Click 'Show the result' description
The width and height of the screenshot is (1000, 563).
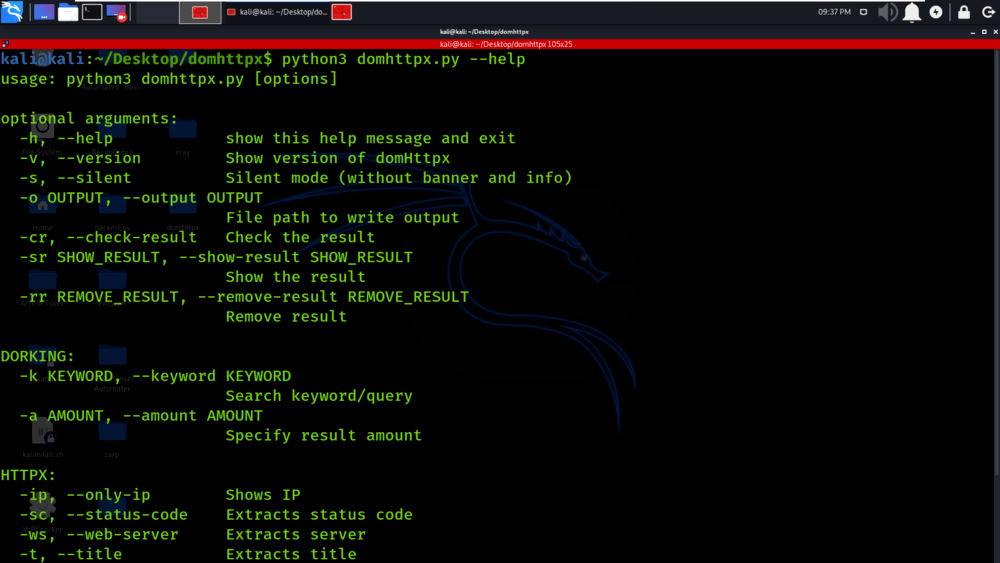[296, 277]
